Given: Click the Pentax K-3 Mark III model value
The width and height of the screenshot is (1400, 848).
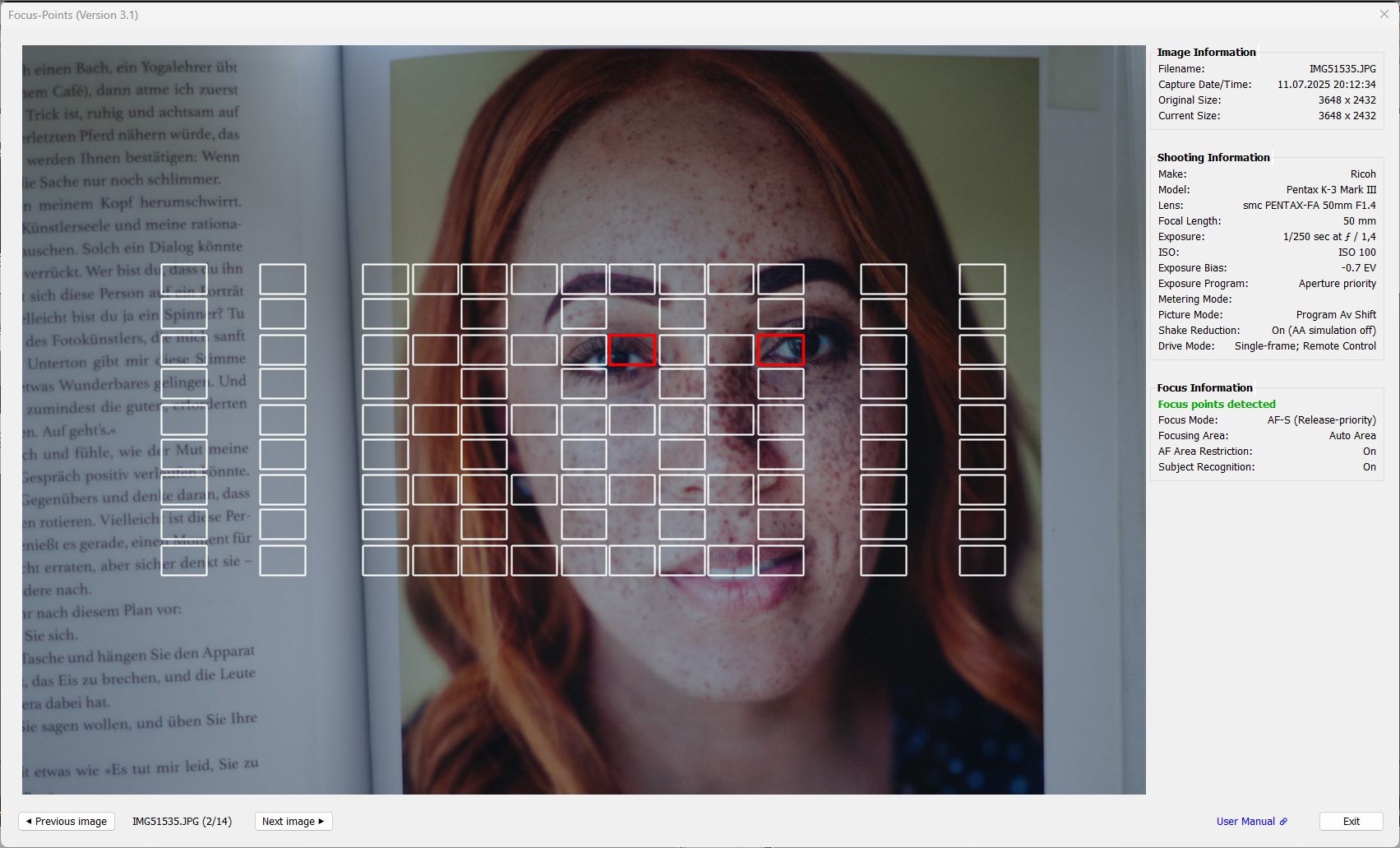Looking at the screenshot, I should point(1330,190).
